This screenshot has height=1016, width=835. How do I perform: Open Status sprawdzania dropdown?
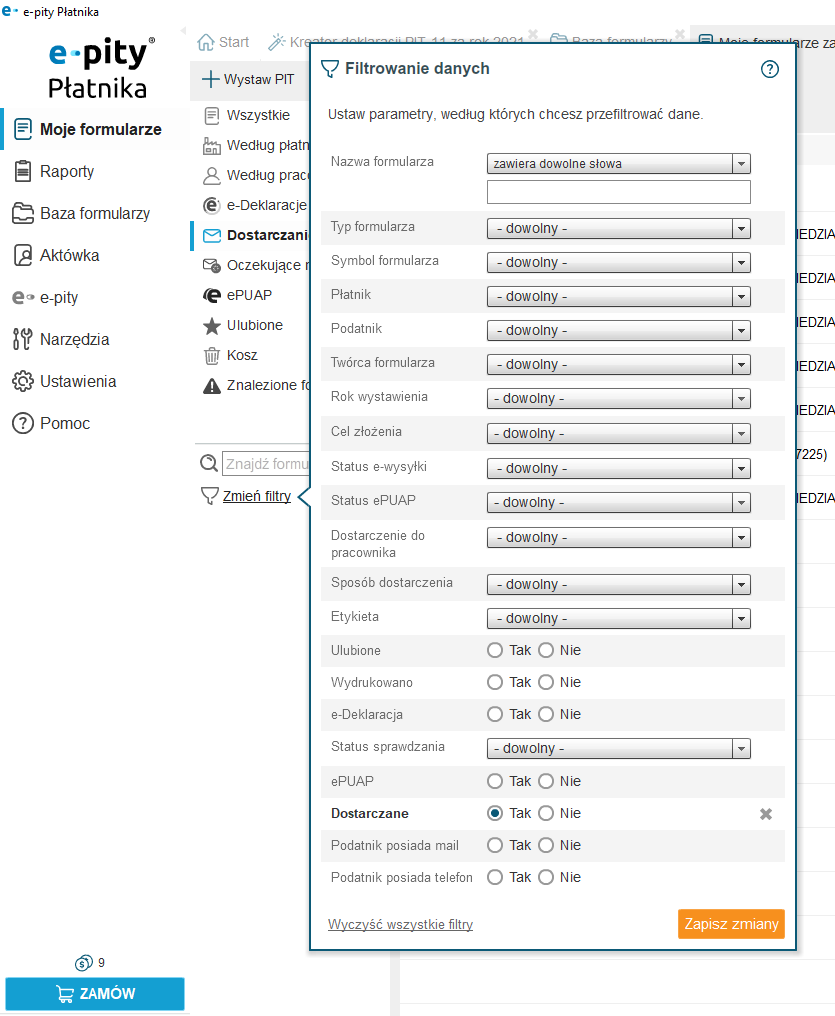619,748
